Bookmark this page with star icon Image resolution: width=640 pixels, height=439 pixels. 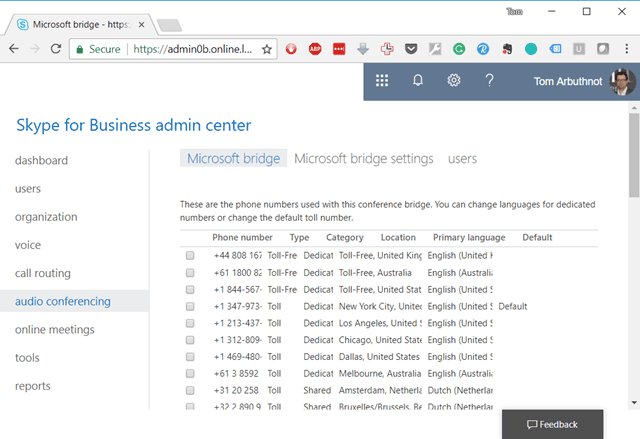point(267,49)
